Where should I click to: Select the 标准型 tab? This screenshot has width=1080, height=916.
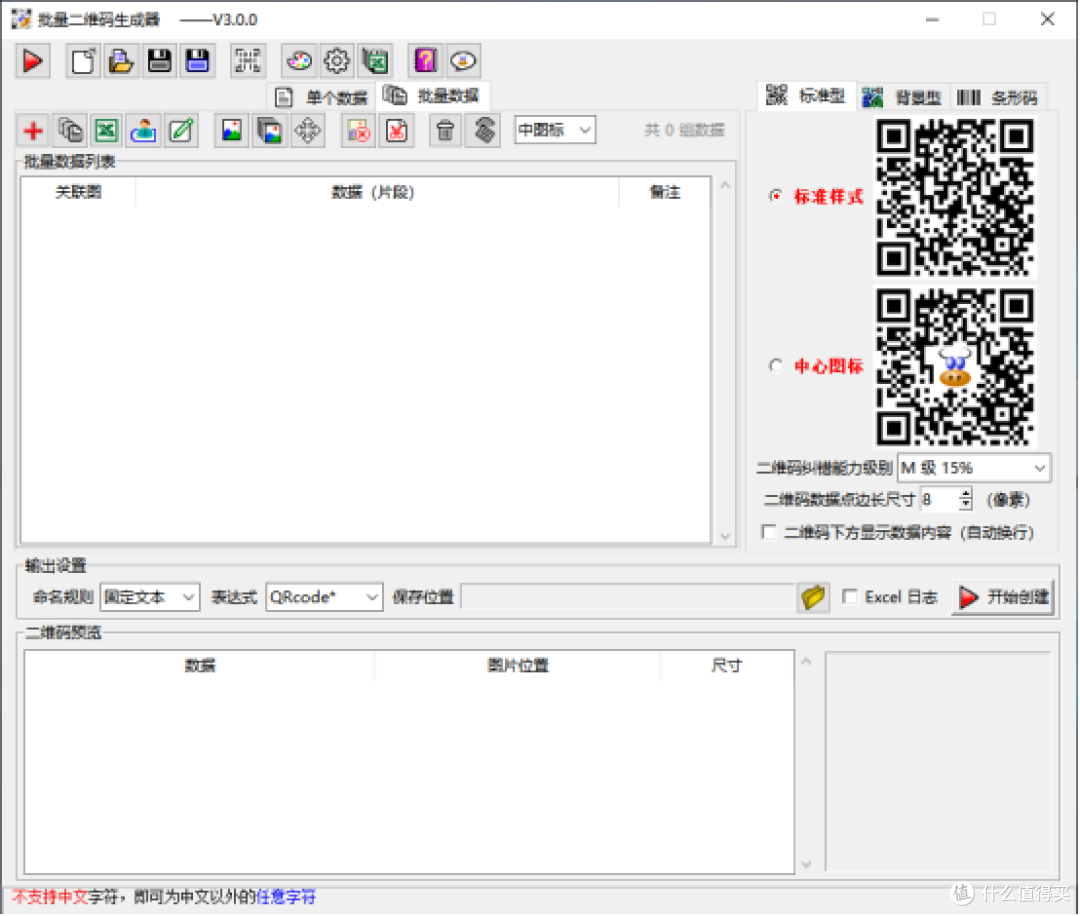[x=807, y=96]
